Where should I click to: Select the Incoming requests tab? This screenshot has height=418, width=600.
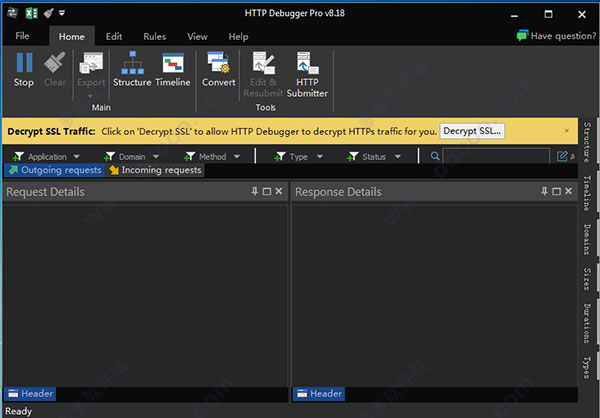click(155, 170)
